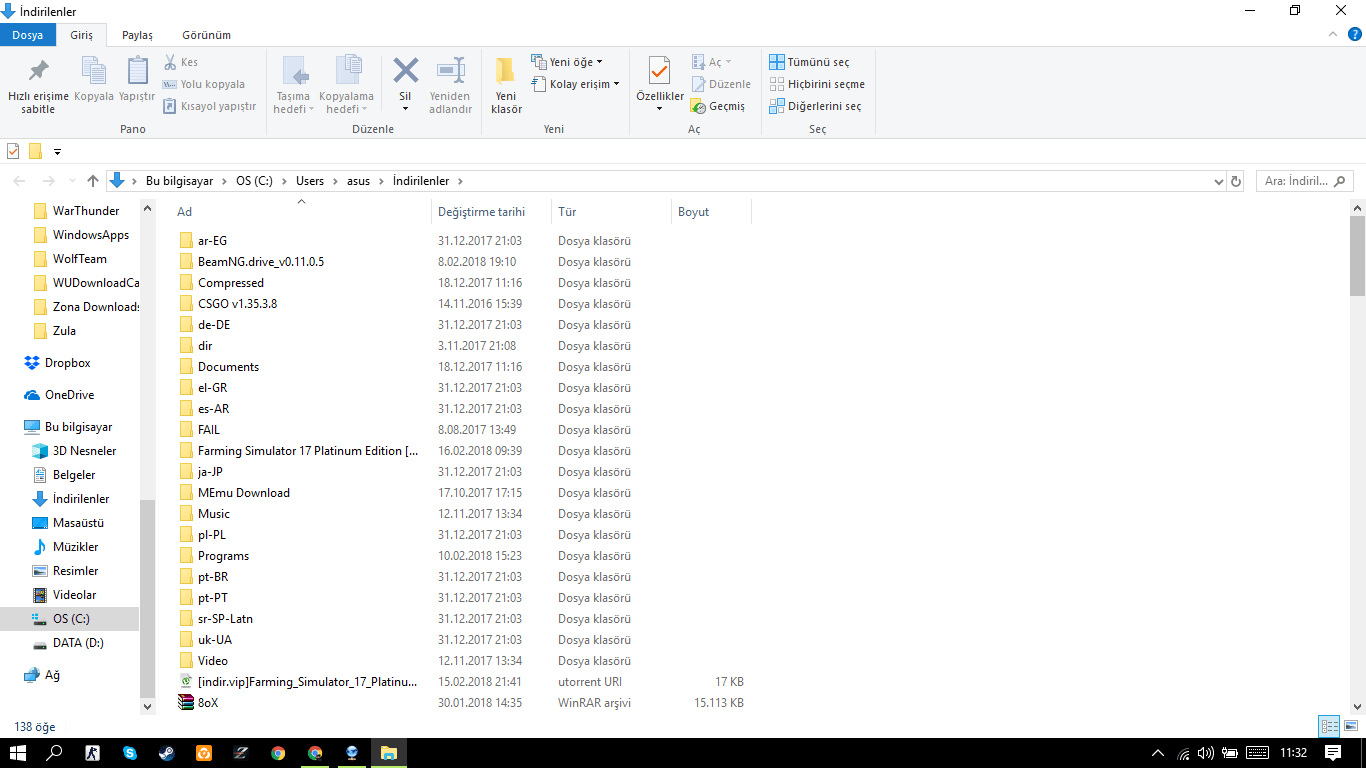This screenshot has width=1366, height=768.
Task: Show hidden tray icons with the chevron
Action: click(1158, 753)
